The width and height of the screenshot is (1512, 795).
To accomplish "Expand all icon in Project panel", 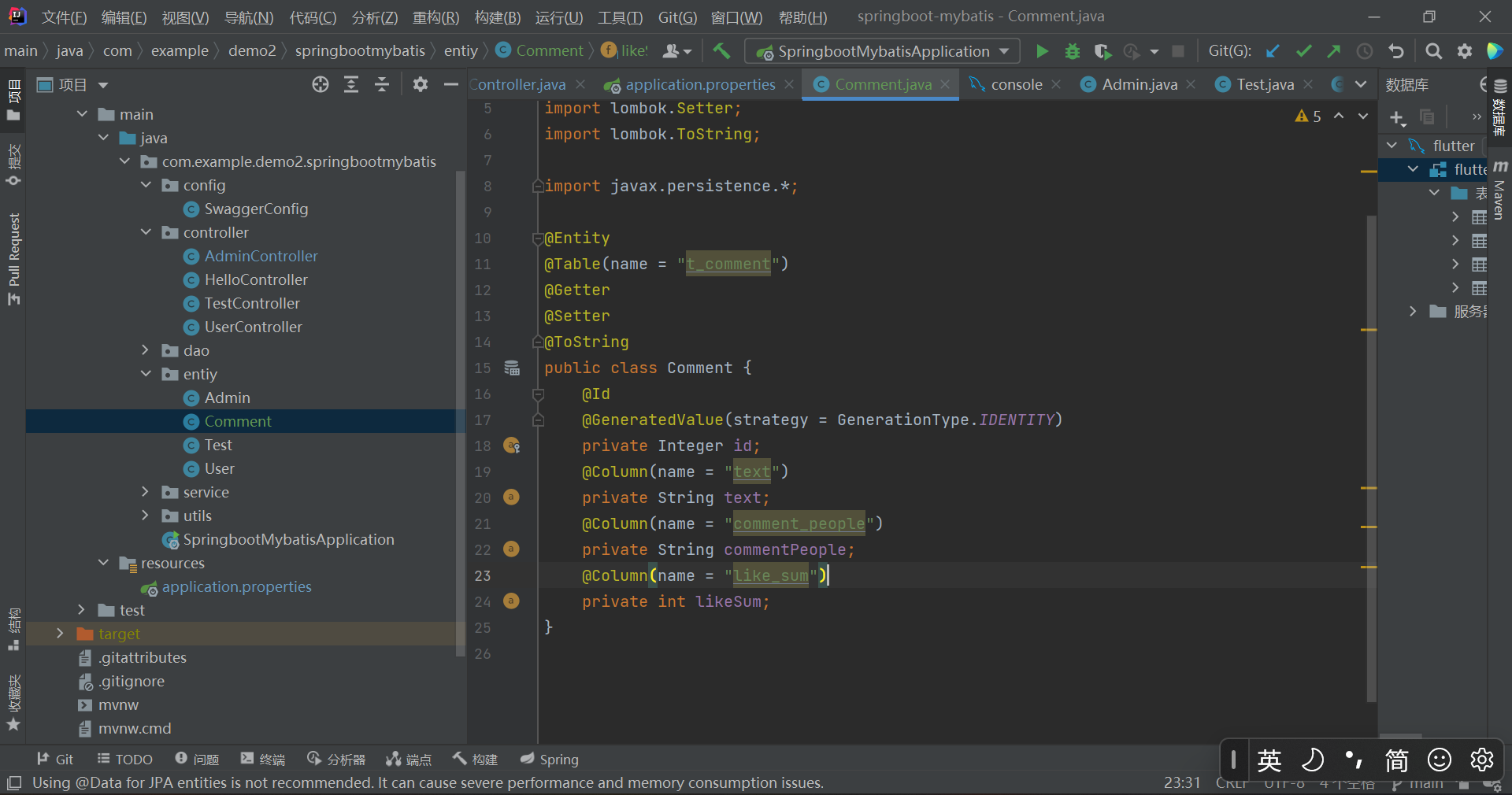I will (x=351, y=84).
